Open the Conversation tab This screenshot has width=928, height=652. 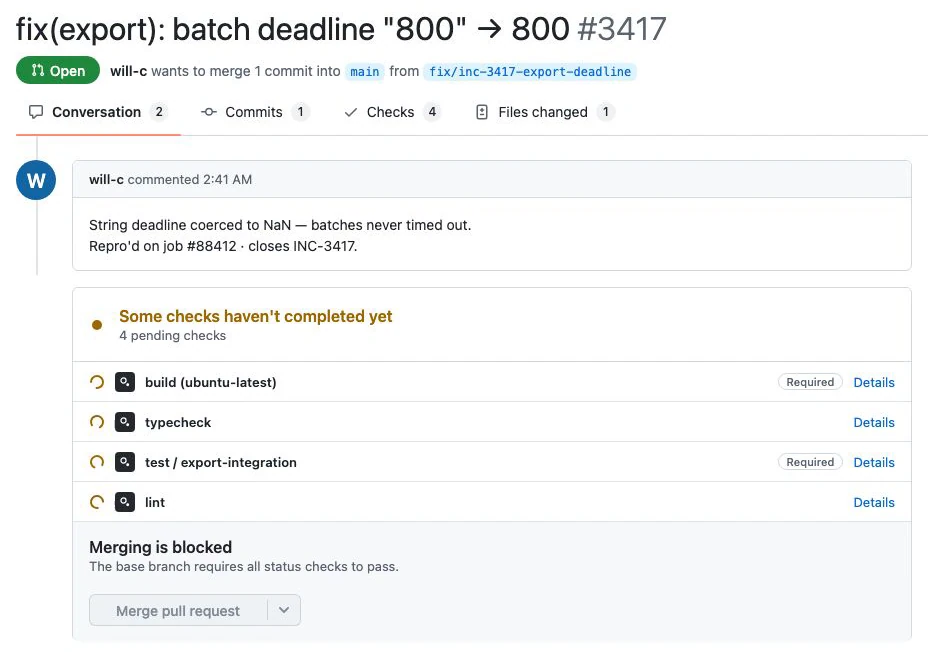click(98, 112)
